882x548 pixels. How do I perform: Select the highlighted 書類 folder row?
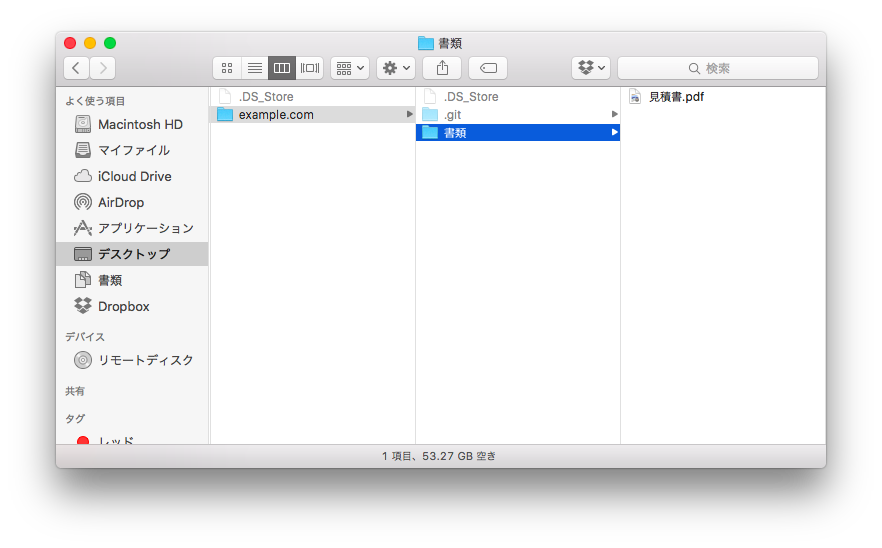pyautogui.click(x=518, y=133)
